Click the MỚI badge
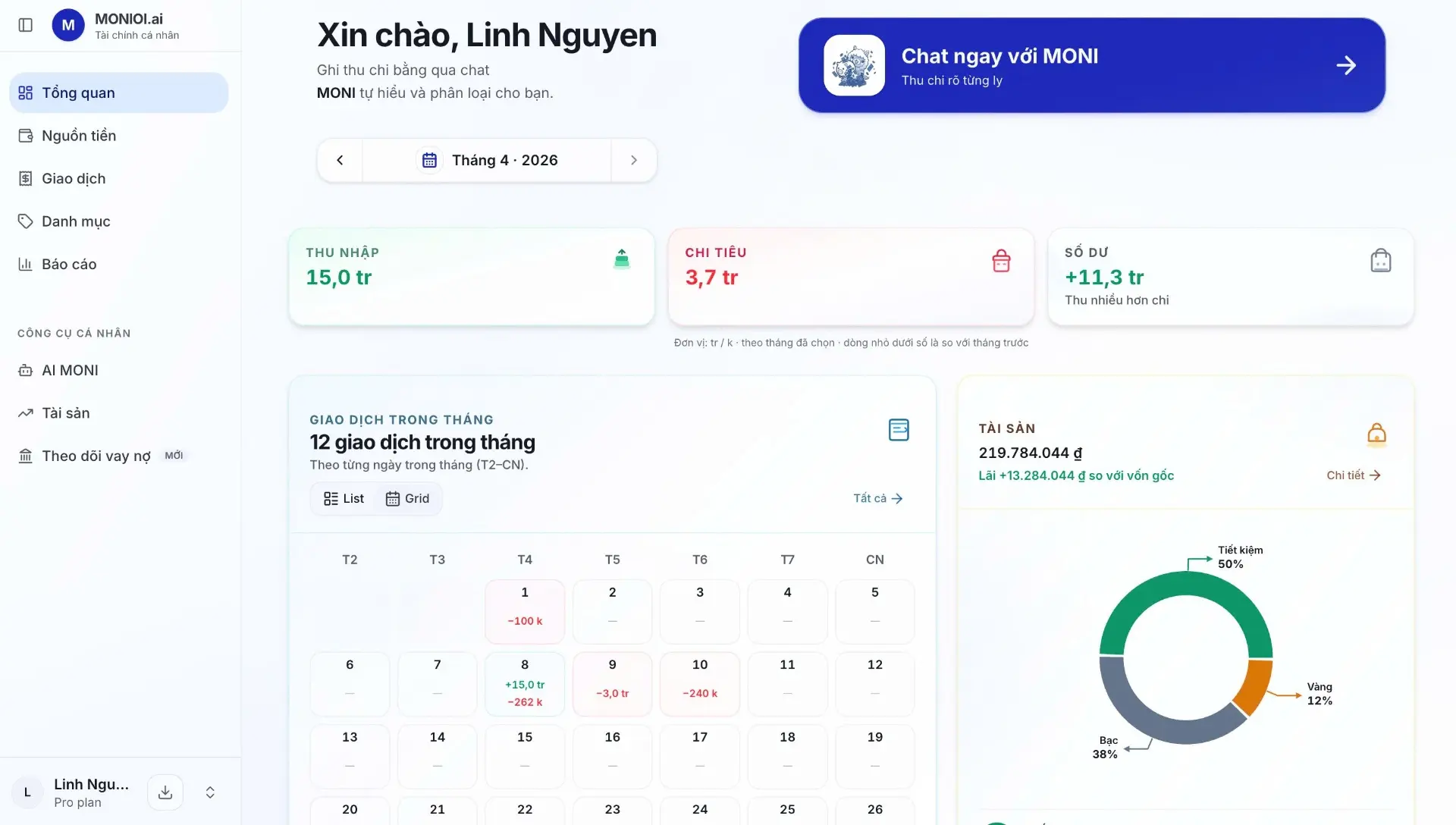Screen dimensions: 1456x825 pos(174,456)
